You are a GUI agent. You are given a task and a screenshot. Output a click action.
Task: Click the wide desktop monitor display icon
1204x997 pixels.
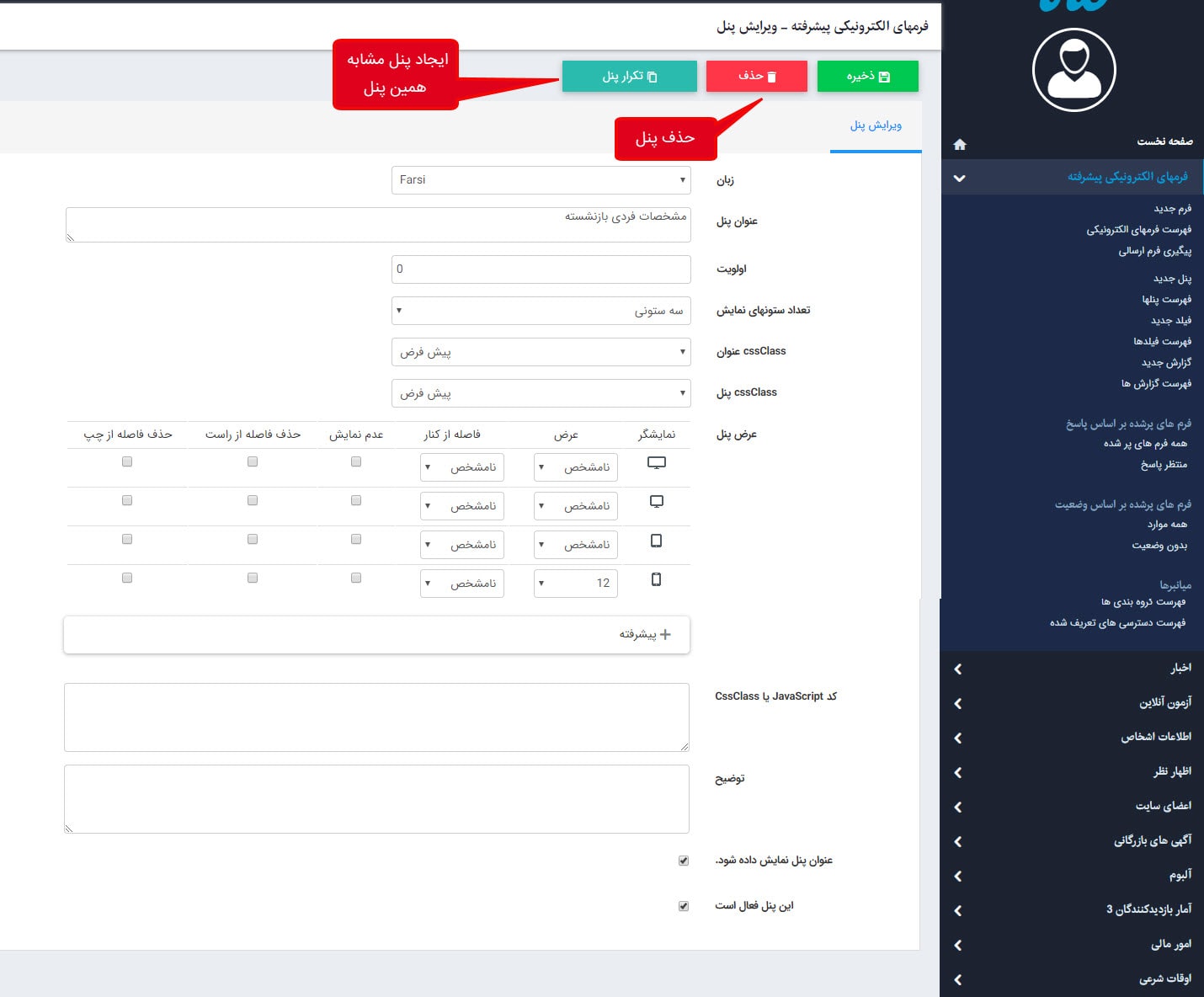(x=656, y=462)
